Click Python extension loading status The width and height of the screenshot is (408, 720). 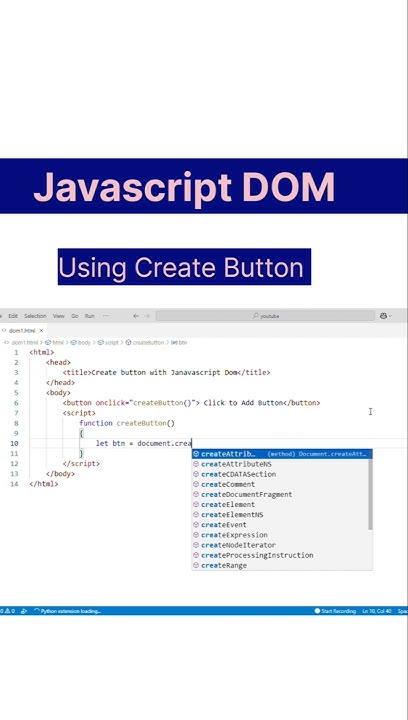(x=68, y=611)
